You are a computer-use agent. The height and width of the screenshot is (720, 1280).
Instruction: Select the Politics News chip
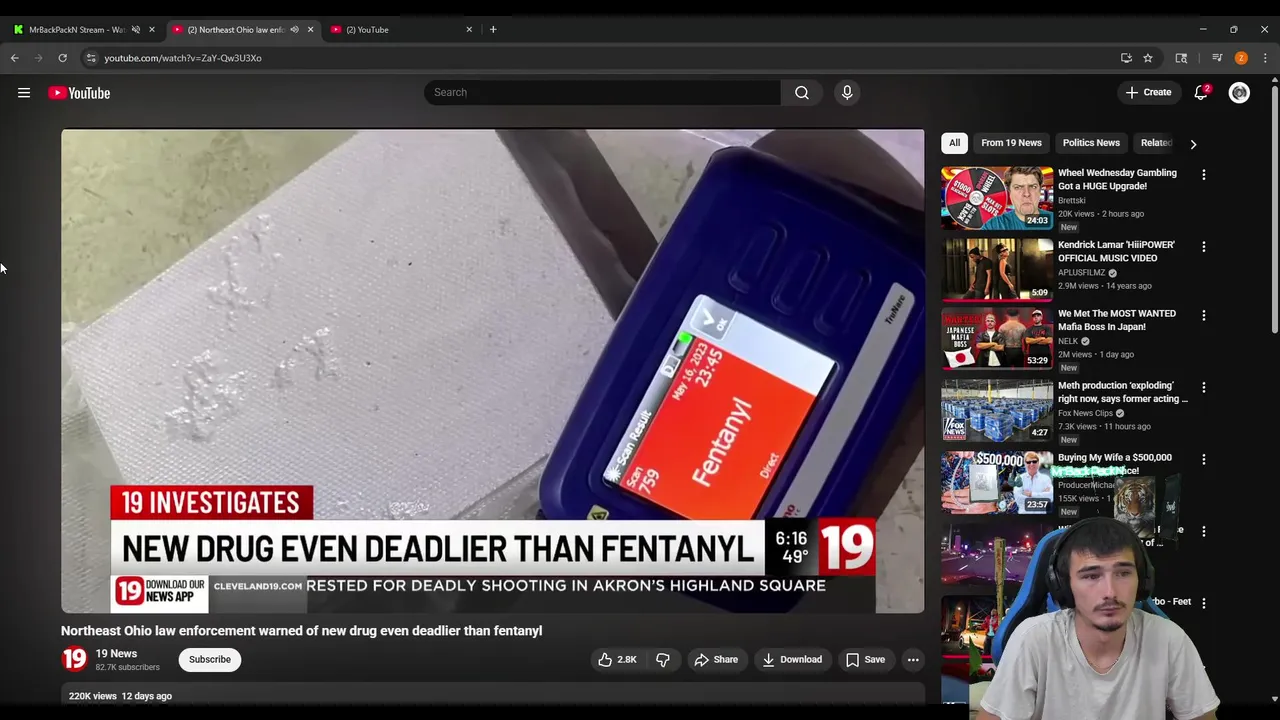1091,143
